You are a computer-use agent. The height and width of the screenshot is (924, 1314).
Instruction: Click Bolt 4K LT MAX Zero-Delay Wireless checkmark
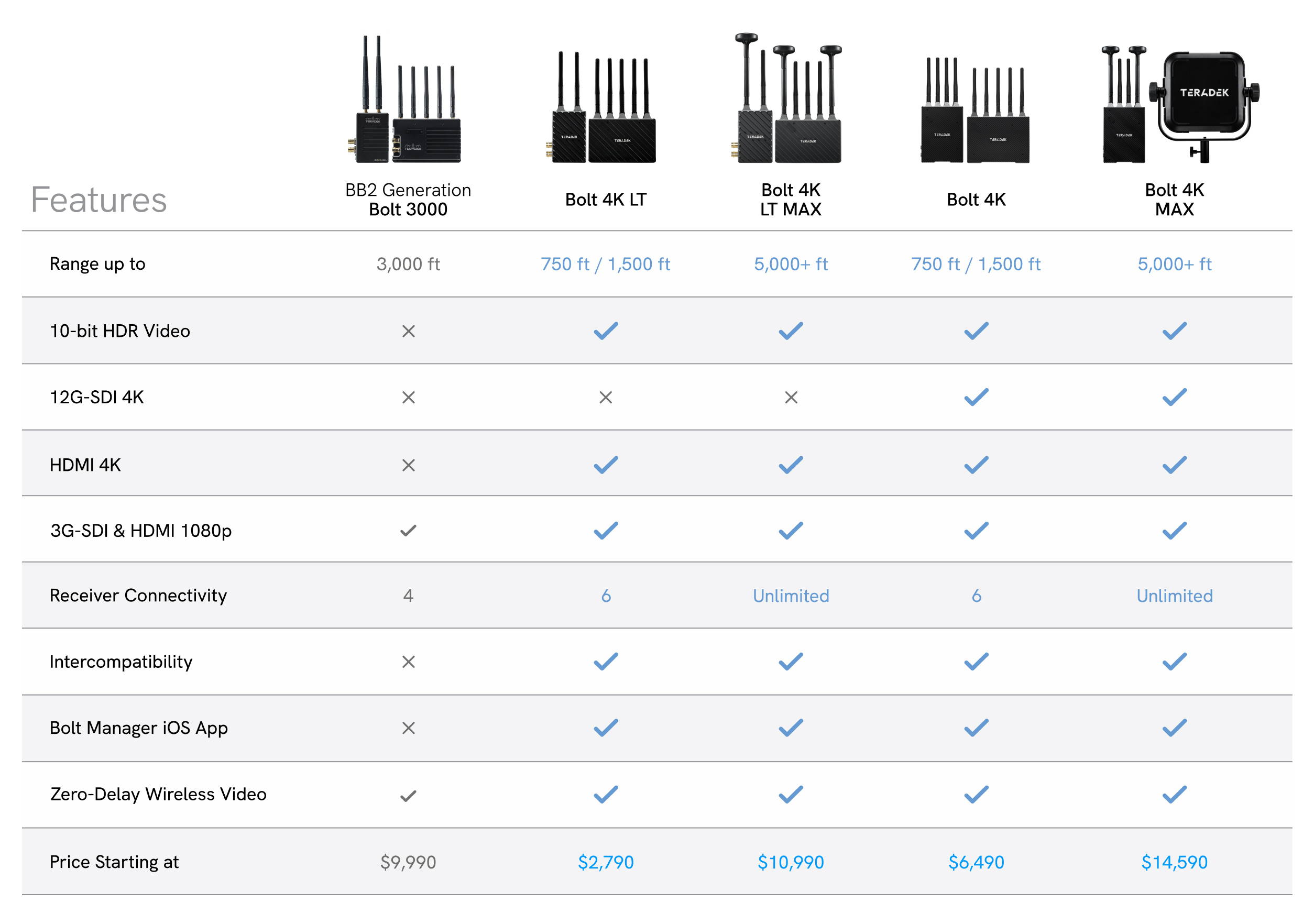click(791, 794)
